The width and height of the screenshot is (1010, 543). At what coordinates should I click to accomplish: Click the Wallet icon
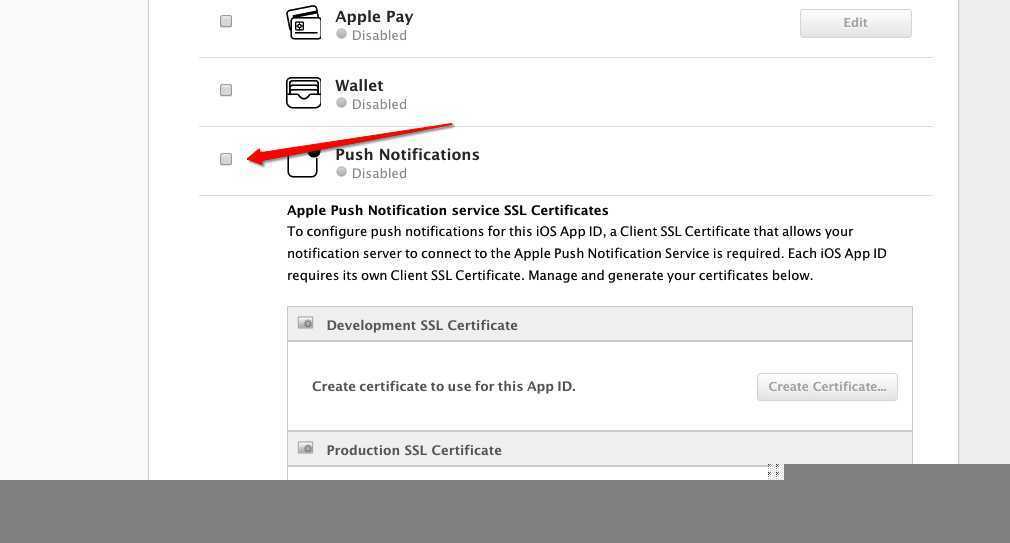click(x=303, y=92)
